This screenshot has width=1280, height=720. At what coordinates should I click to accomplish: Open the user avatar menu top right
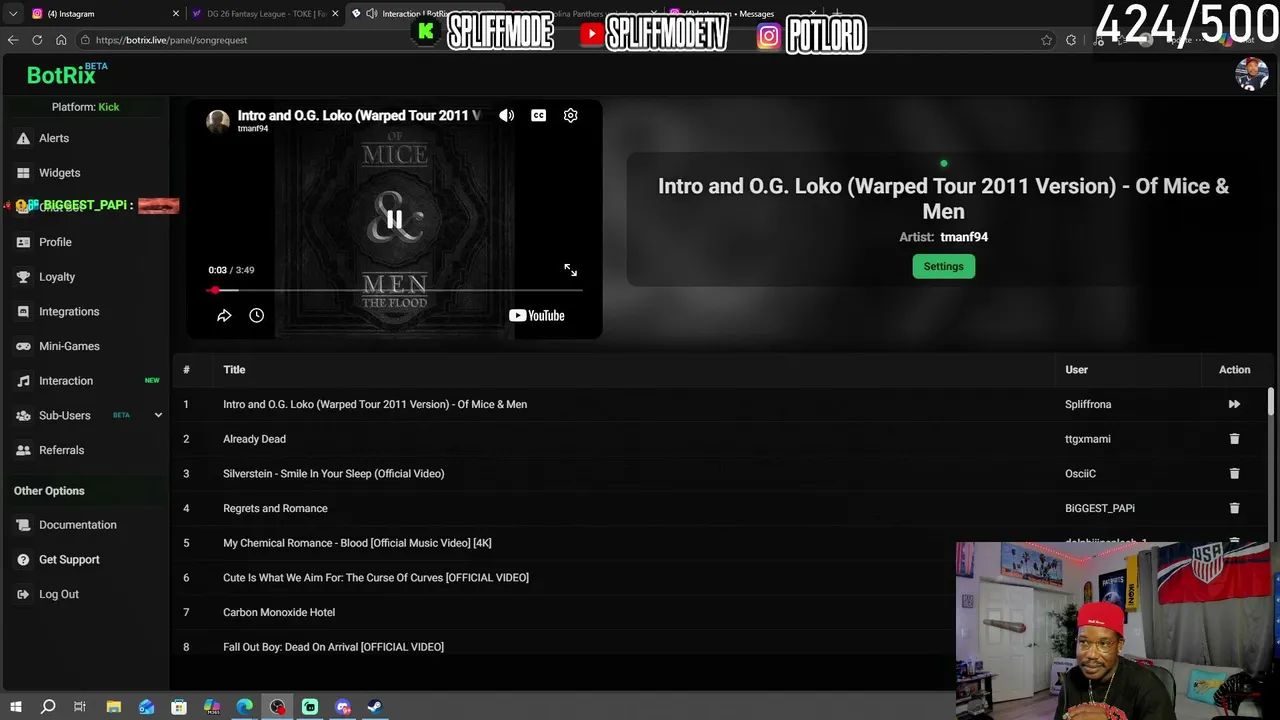(x=1252, y=74)
